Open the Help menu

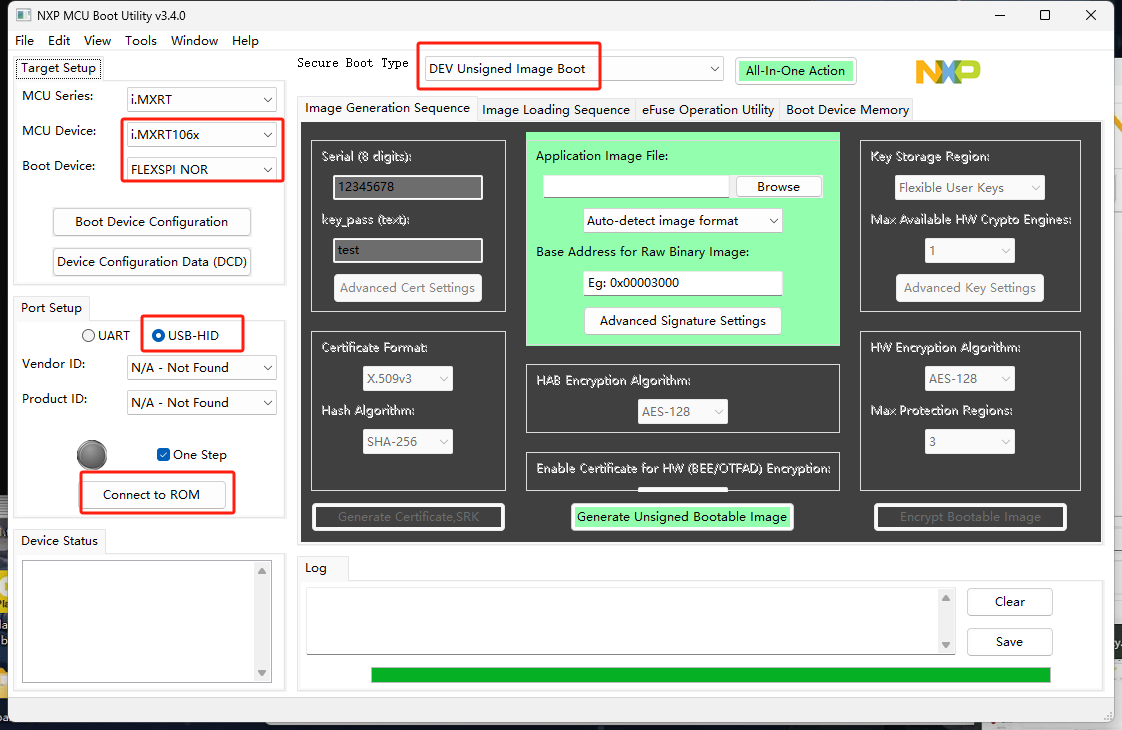[x=245, y=41]
